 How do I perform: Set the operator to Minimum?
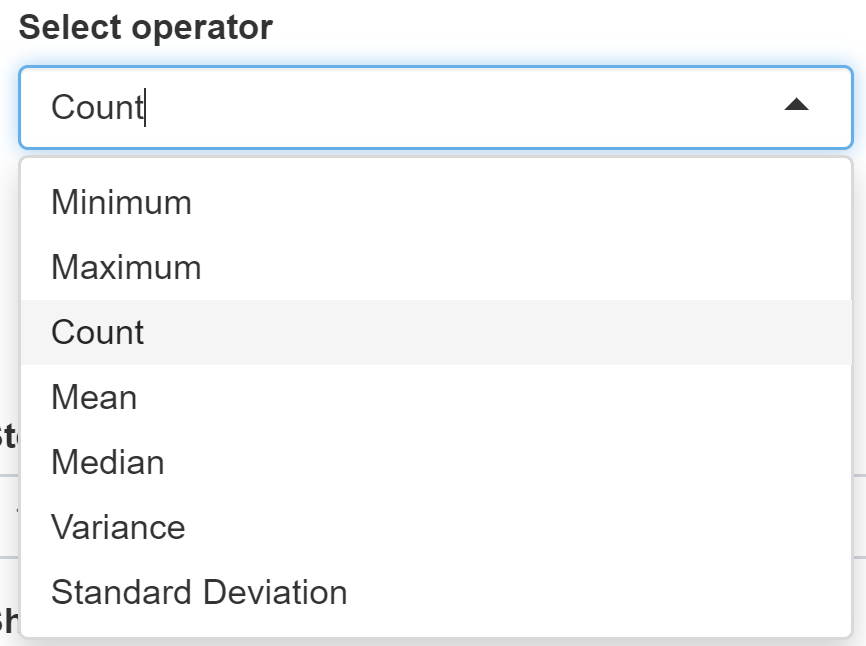click(x=121, y=203)
